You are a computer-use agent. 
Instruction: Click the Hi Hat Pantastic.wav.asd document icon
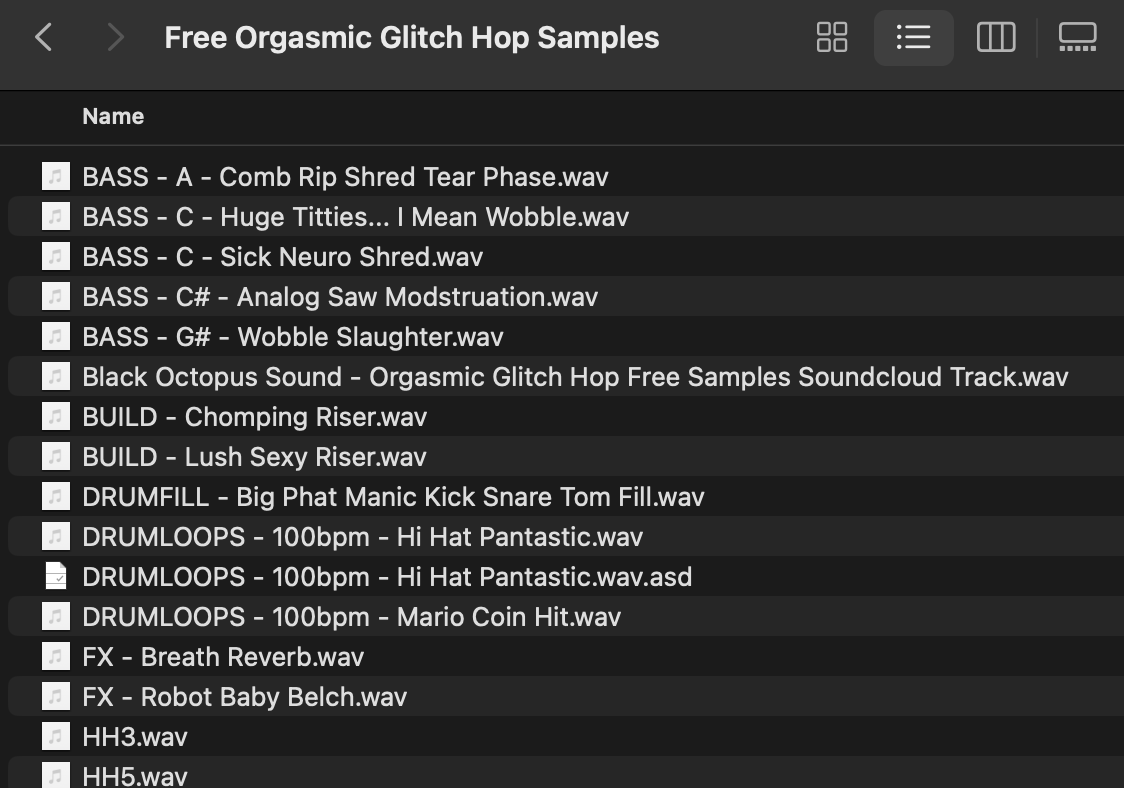56,577
